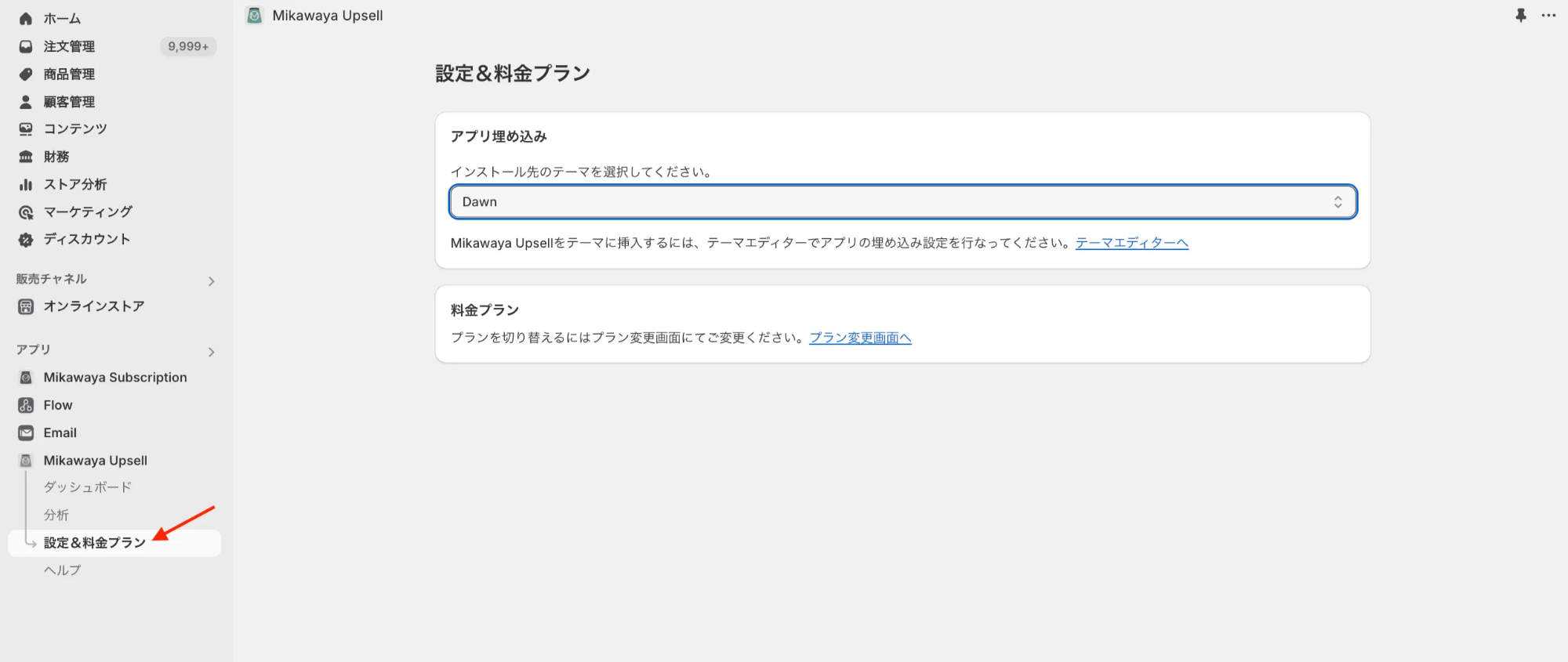
Task: Open ディスカウント menu item
Action: tap(87, 239)
